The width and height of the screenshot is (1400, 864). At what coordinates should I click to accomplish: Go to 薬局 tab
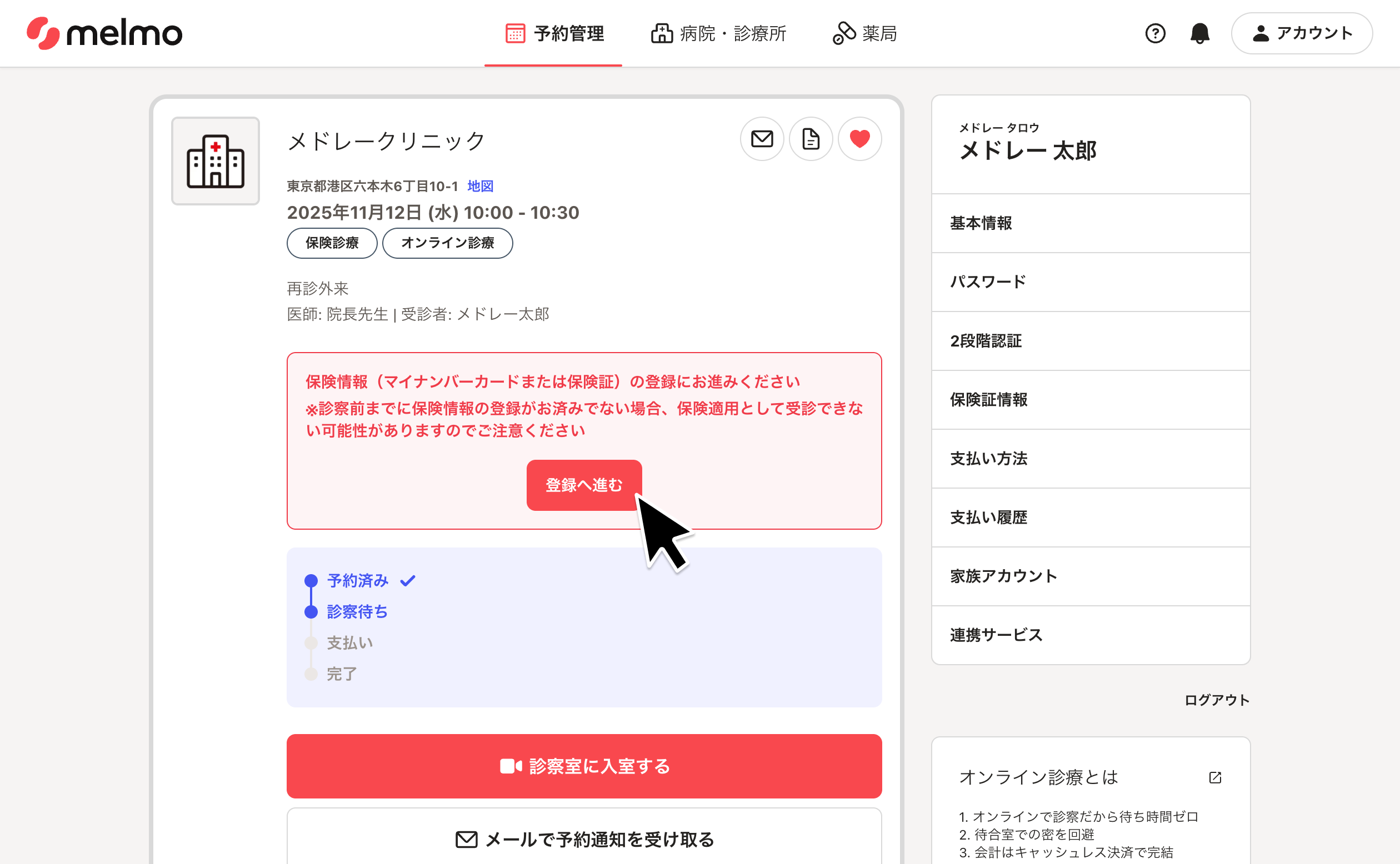(x=864, y=33)
